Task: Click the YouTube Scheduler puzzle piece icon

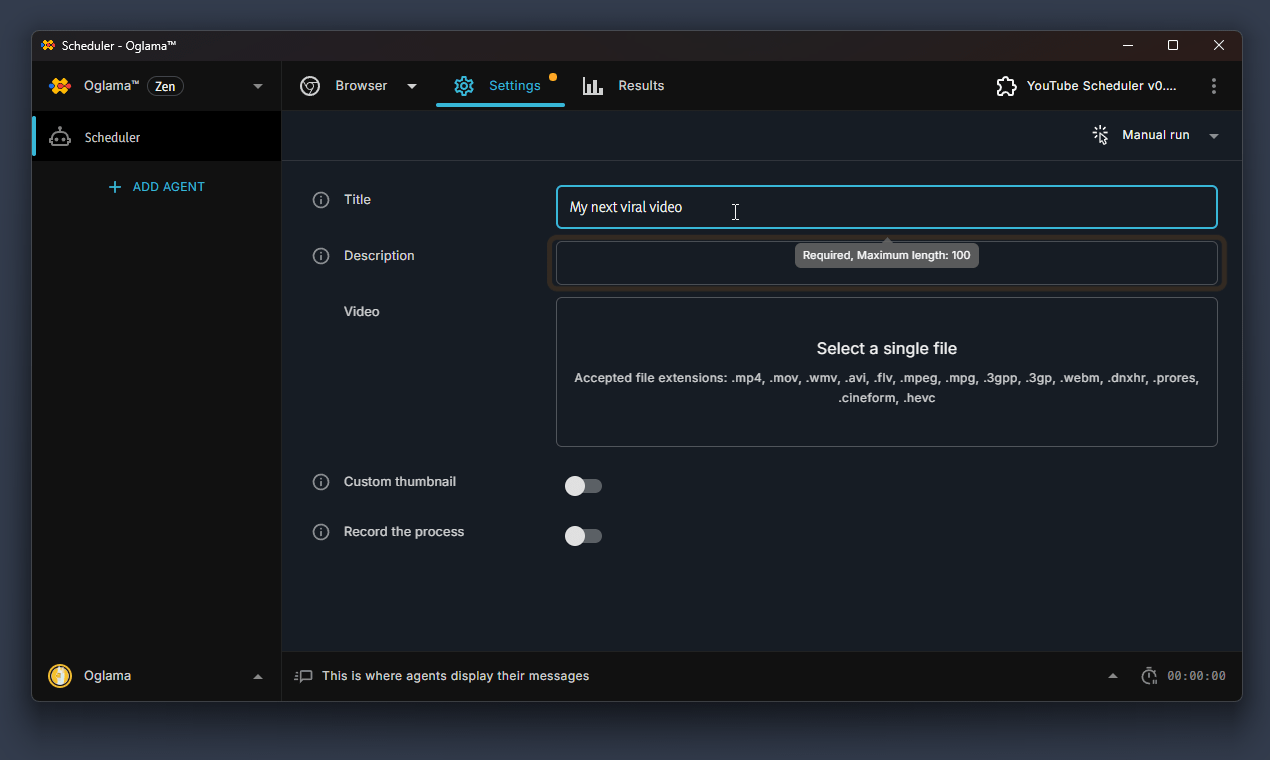Action: pos(1006,86)
